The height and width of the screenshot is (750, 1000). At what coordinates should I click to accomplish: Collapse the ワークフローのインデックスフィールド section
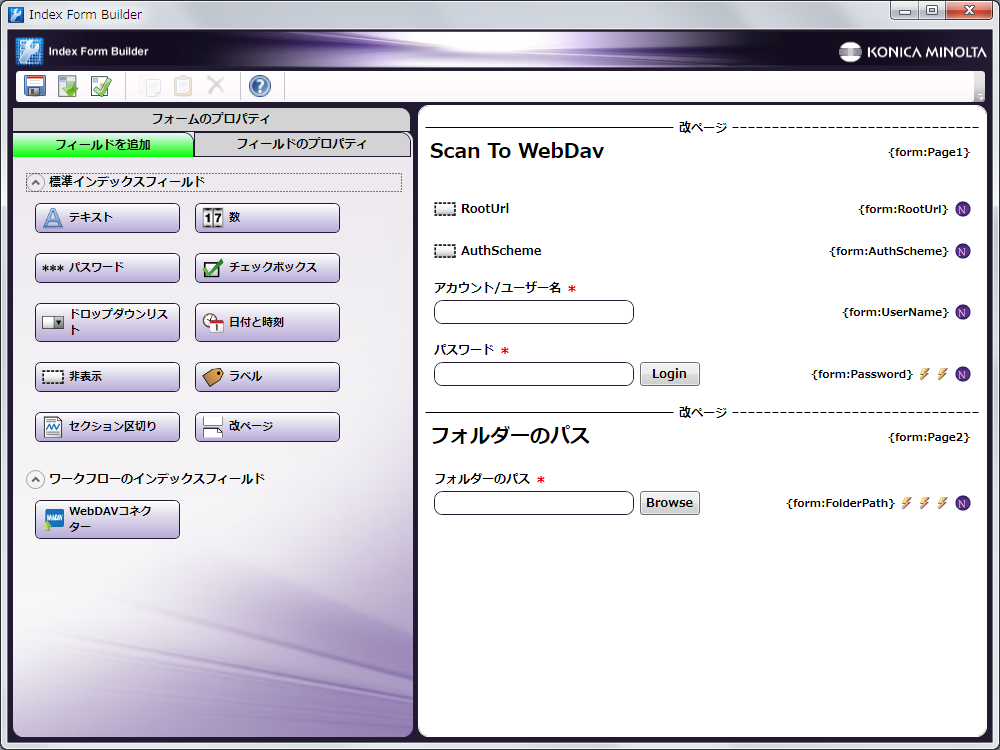[x=35, y=479]
